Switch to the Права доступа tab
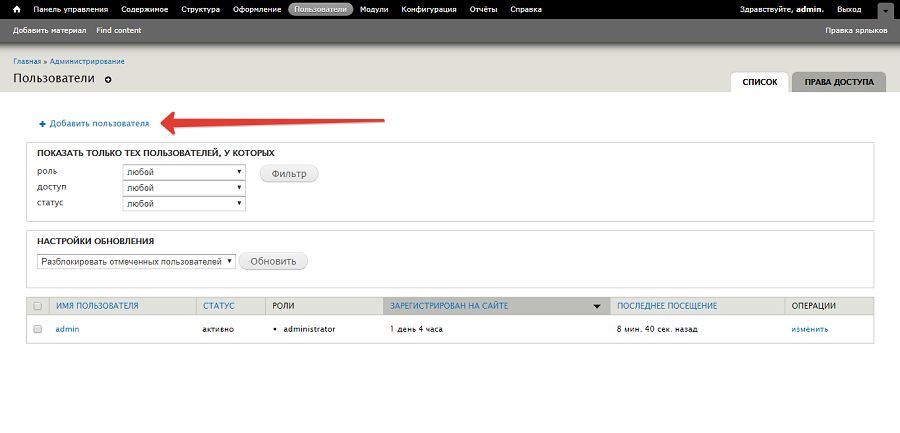The height and width of the screenshot is (433, 900). point(839,82)
